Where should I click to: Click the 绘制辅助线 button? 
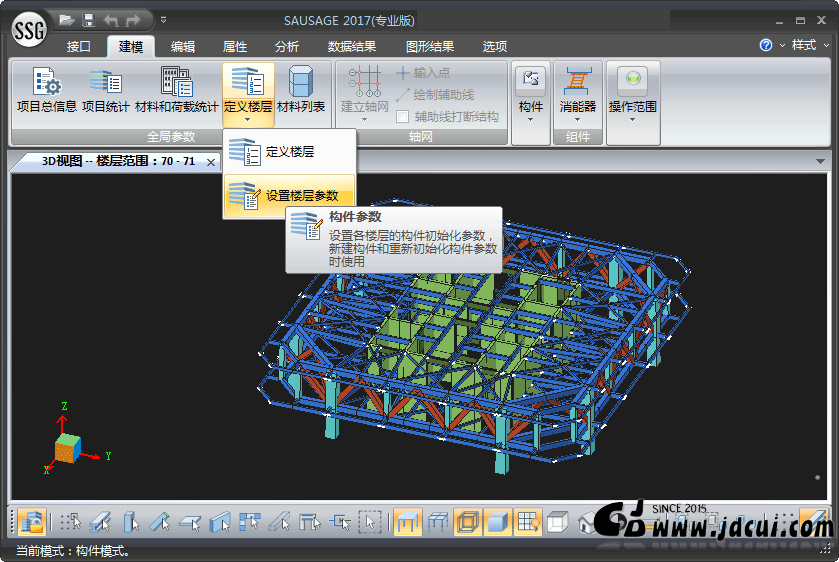tap(435, 95)
